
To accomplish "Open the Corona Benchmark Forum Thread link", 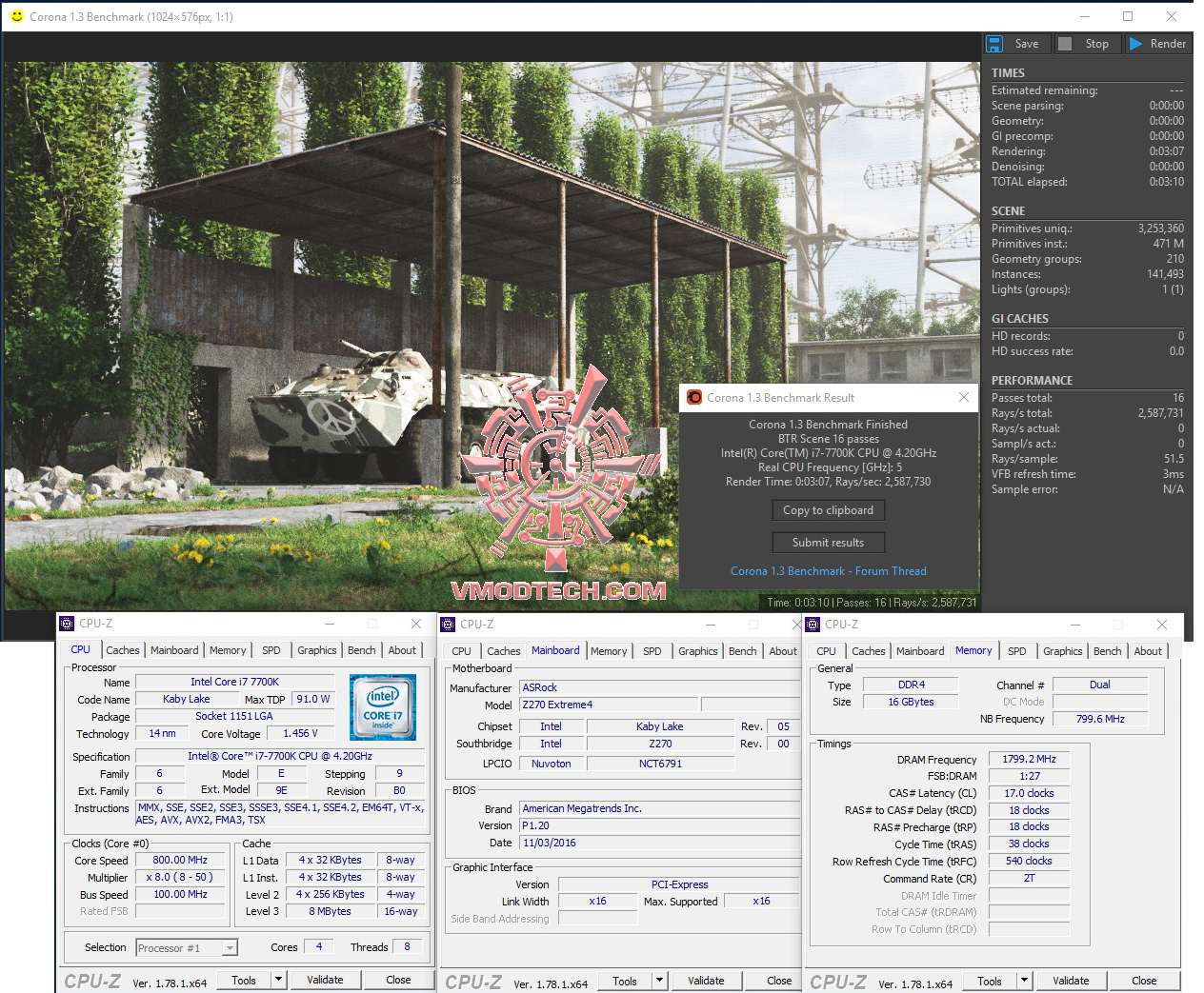I will (x=828, y=570).
